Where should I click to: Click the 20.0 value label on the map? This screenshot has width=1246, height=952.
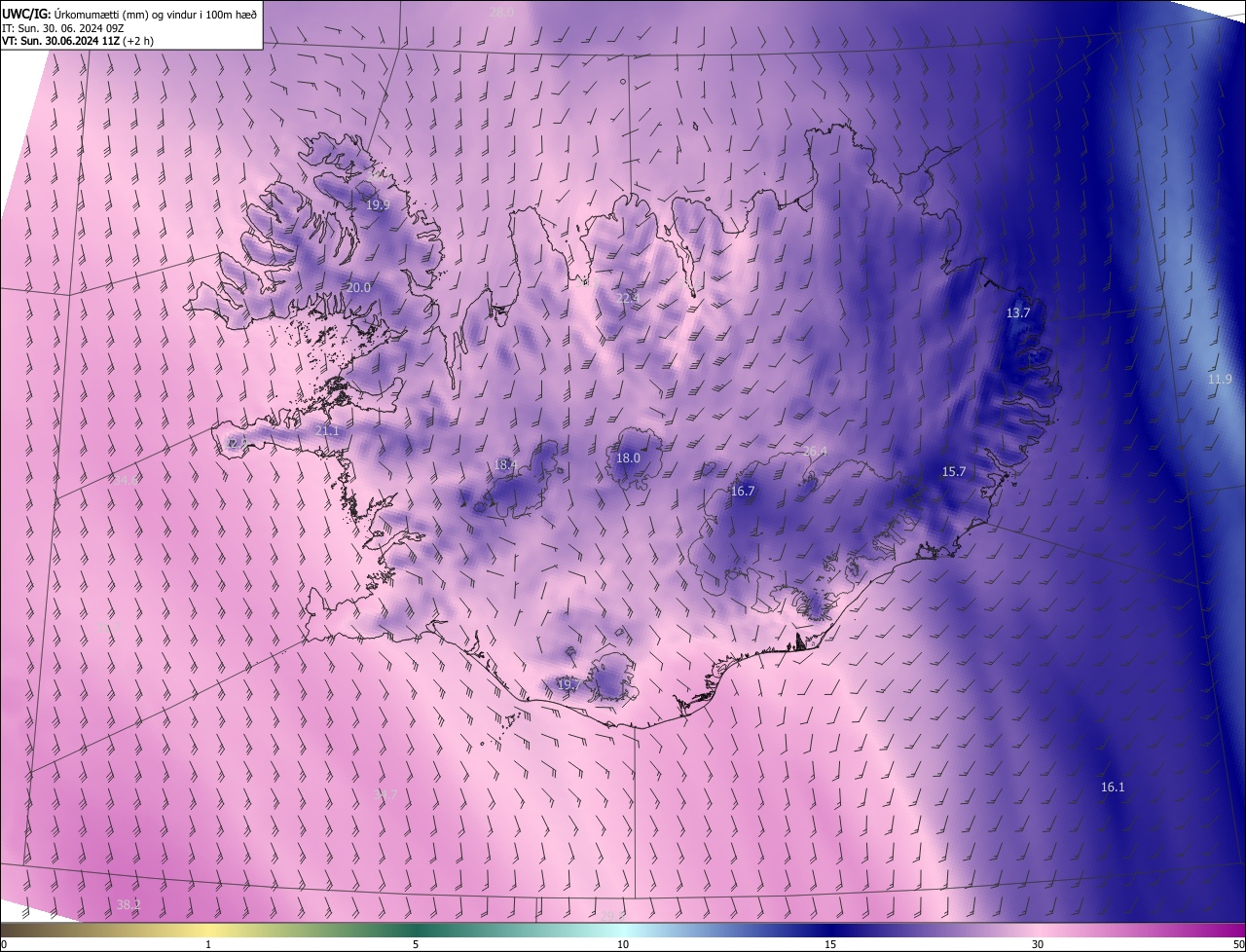point(358,288)
